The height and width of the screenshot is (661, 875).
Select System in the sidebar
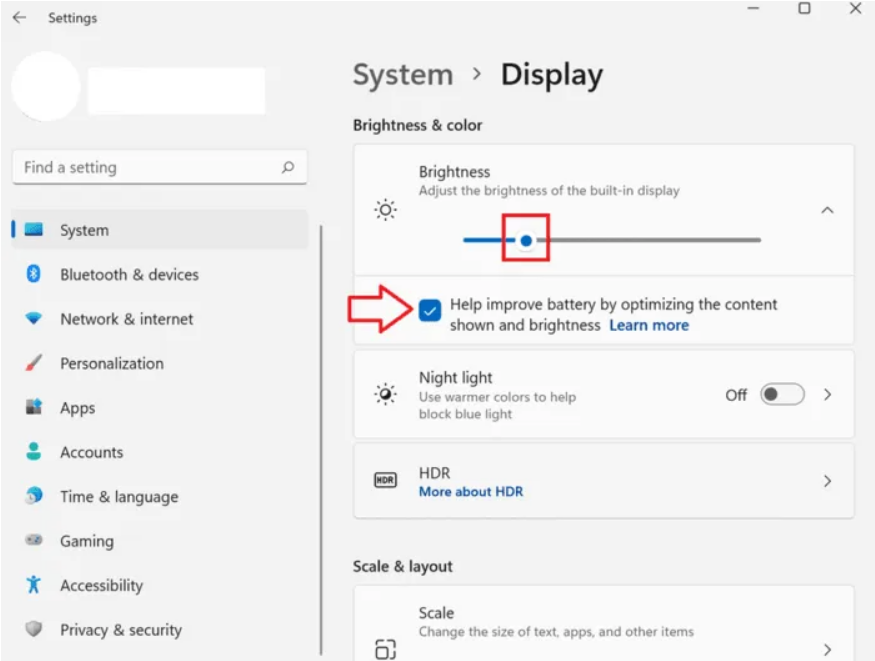(x=84, y=230)
